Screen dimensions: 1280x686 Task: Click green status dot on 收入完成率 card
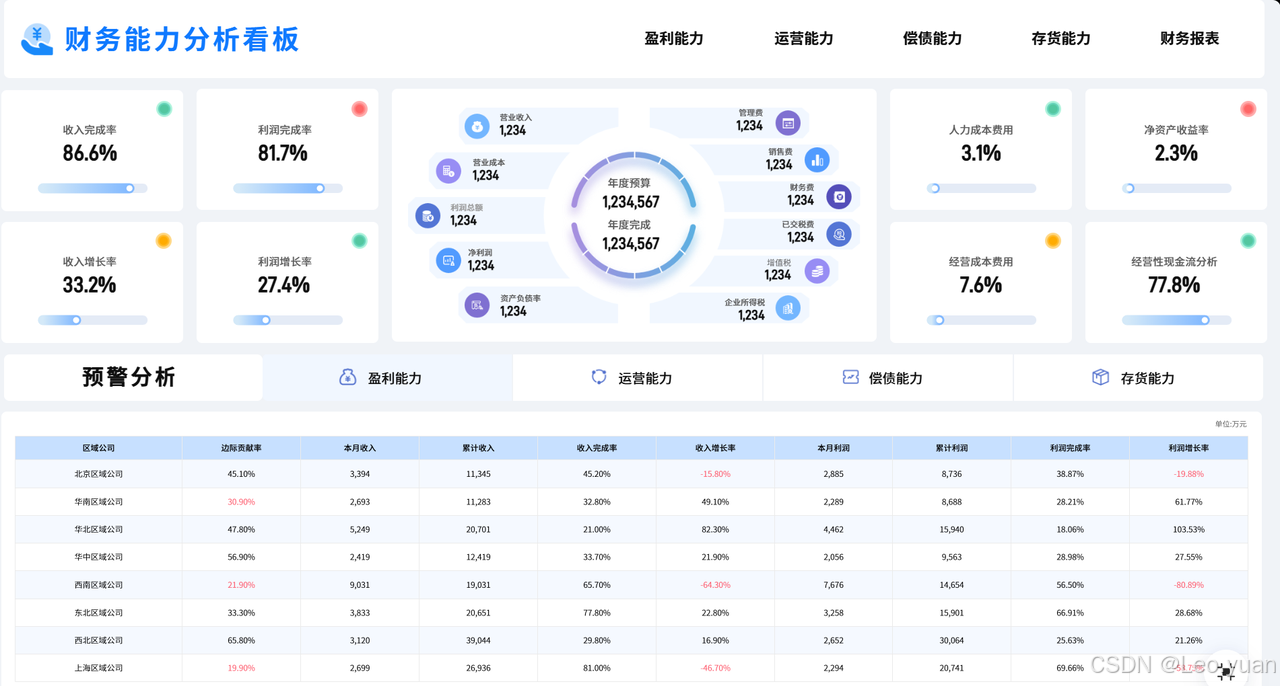pyautogui.click(x=164, y=109)
